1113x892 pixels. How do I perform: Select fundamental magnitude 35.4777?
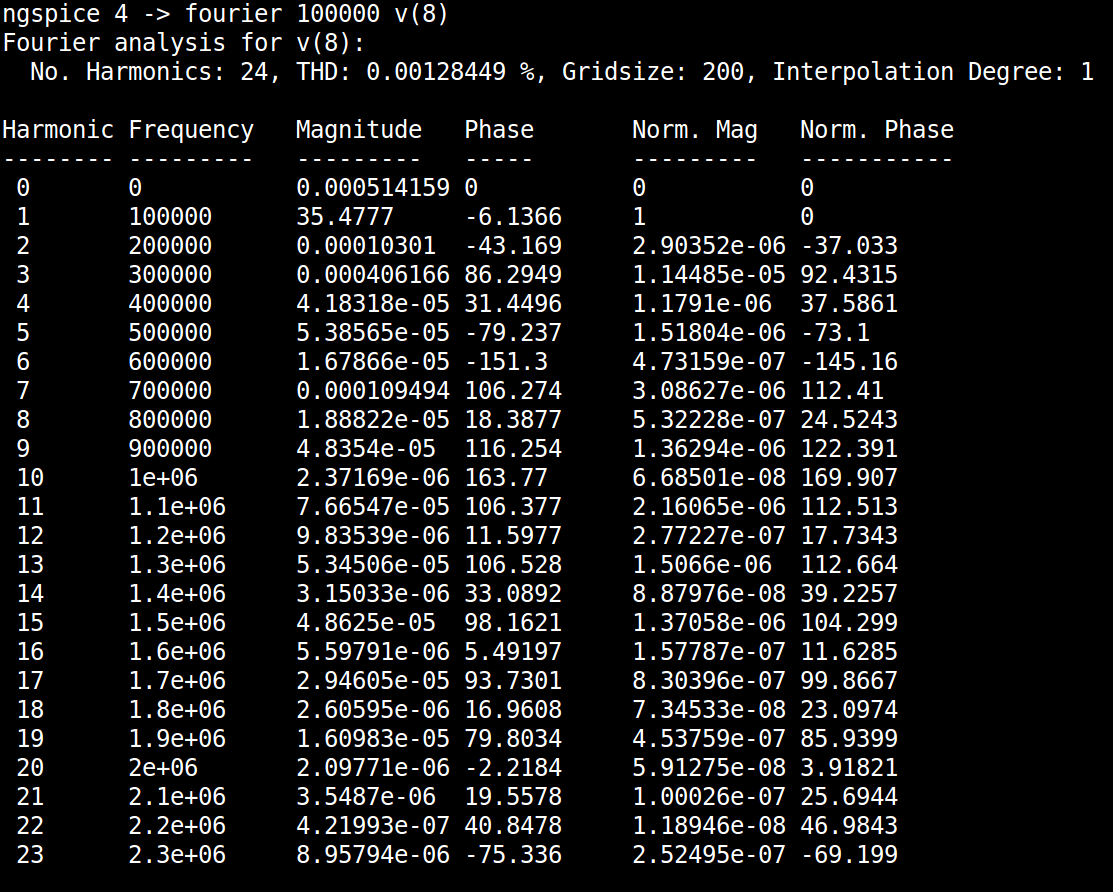click(x=344, y=217)
